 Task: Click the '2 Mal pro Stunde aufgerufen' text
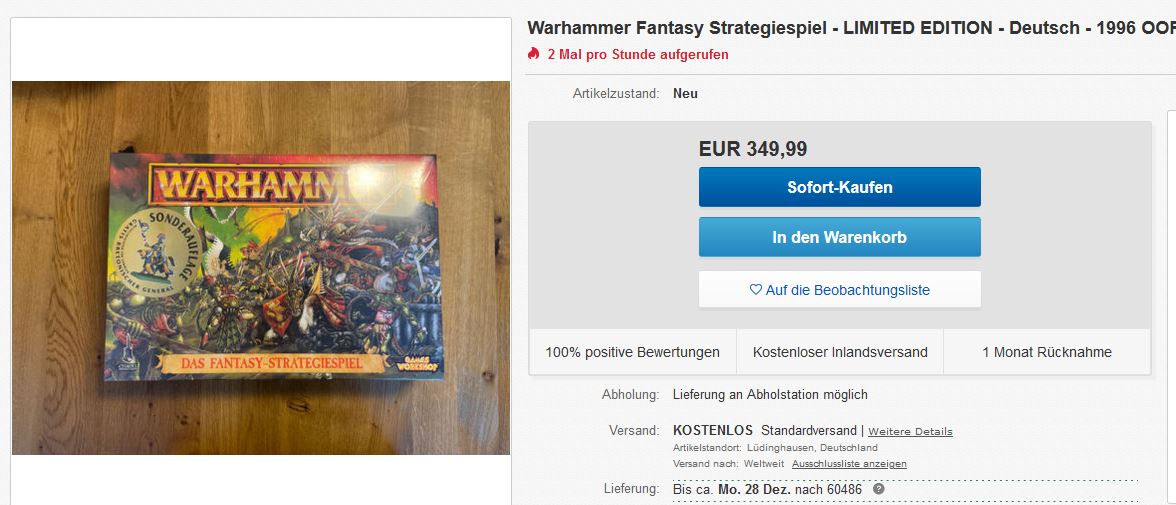(638, 54)
